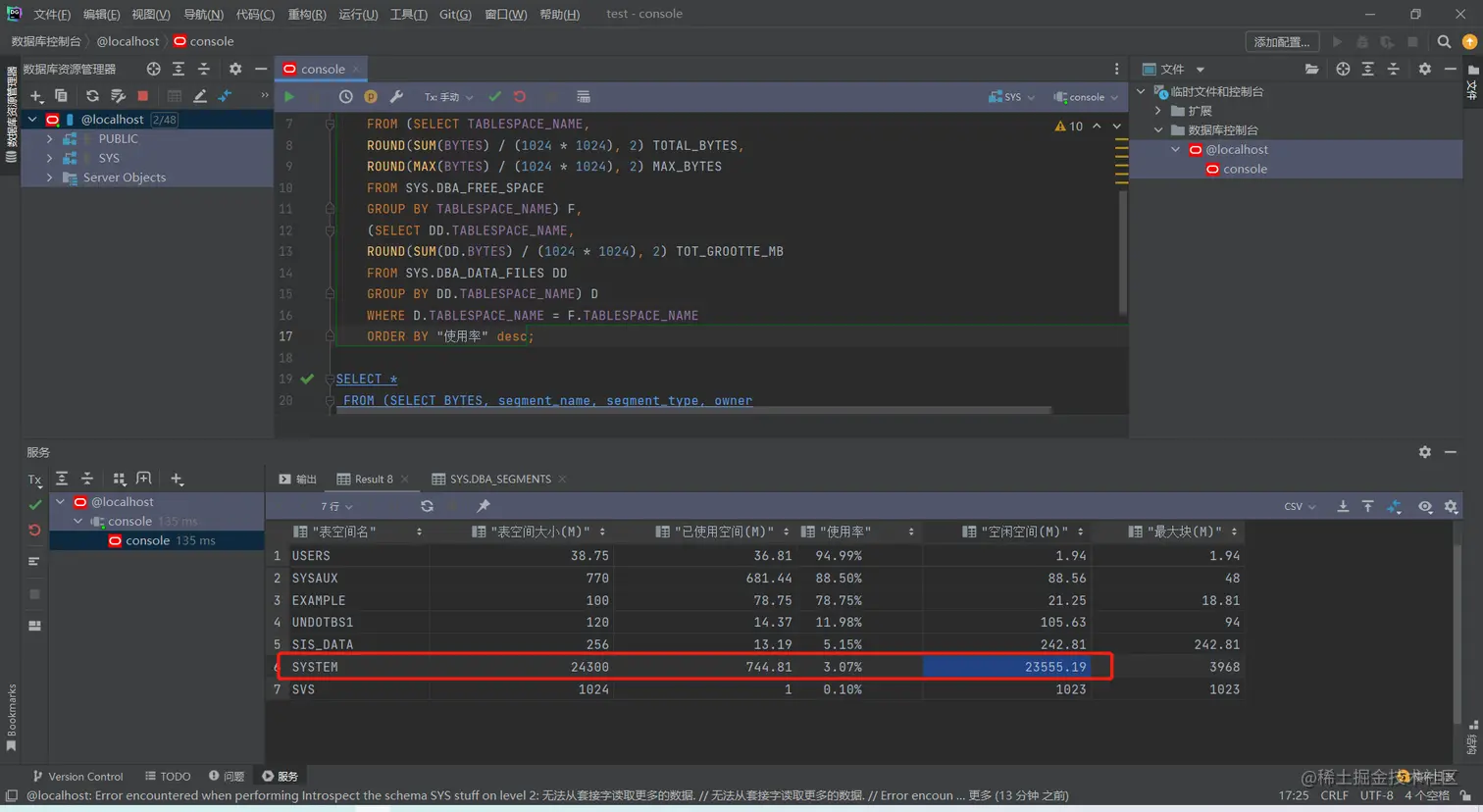This screenshot has width=1483, height=812.
Task: Open the Tx manual mode dropdown
Action: (x=449, y=97)
